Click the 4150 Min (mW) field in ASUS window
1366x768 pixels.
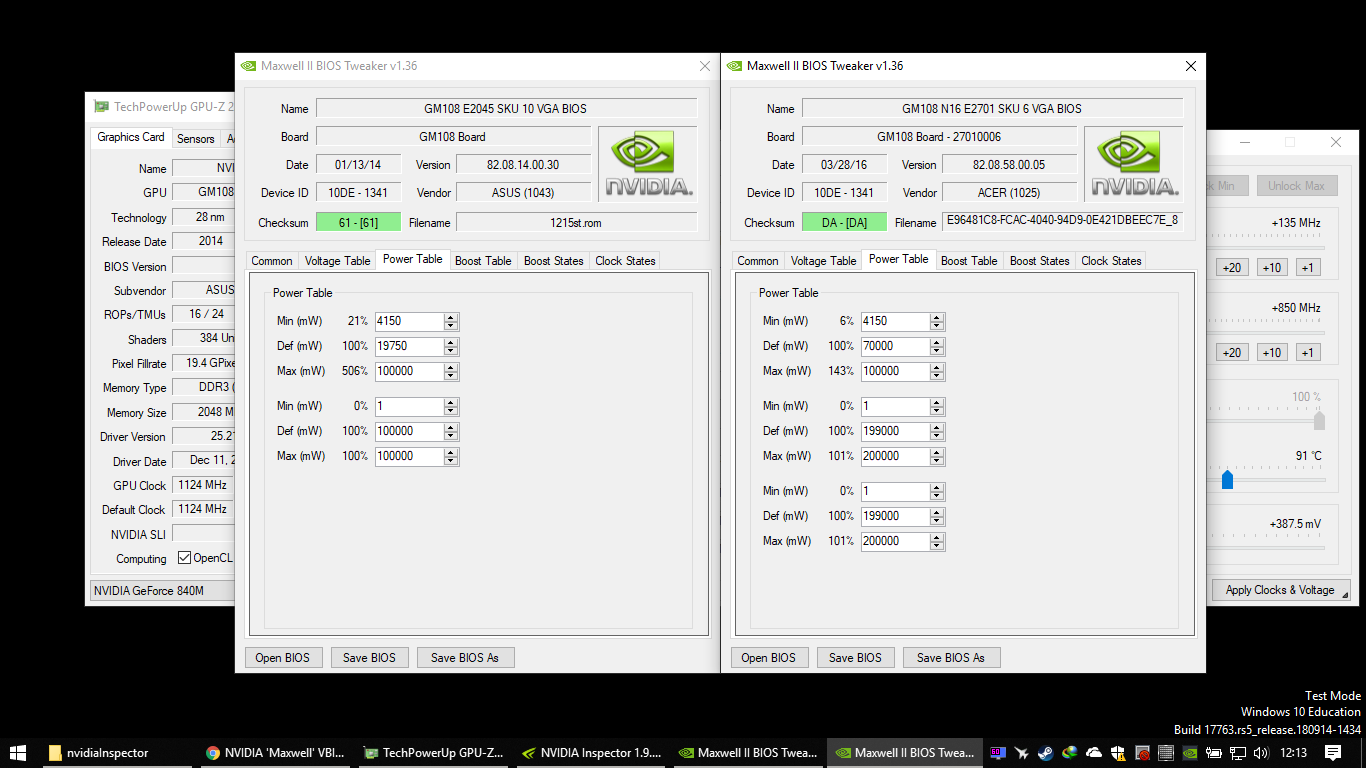point(409,321)
